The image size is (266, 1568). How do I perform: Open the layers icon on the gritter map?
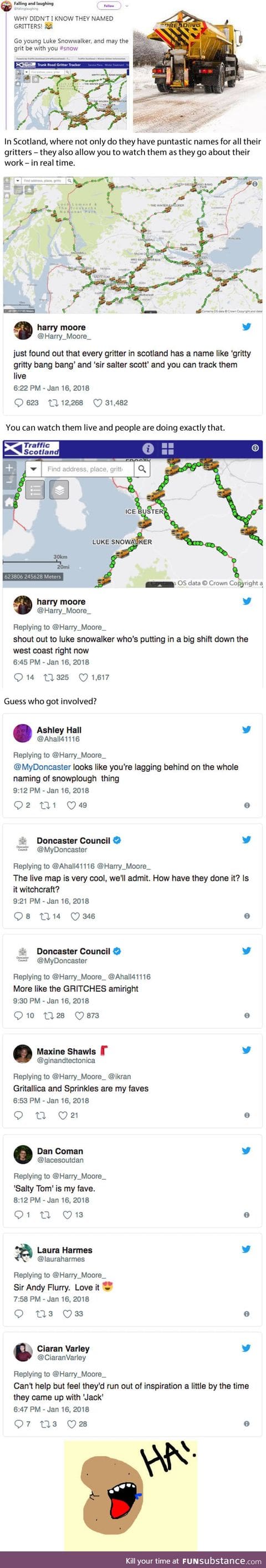(58, 489)
